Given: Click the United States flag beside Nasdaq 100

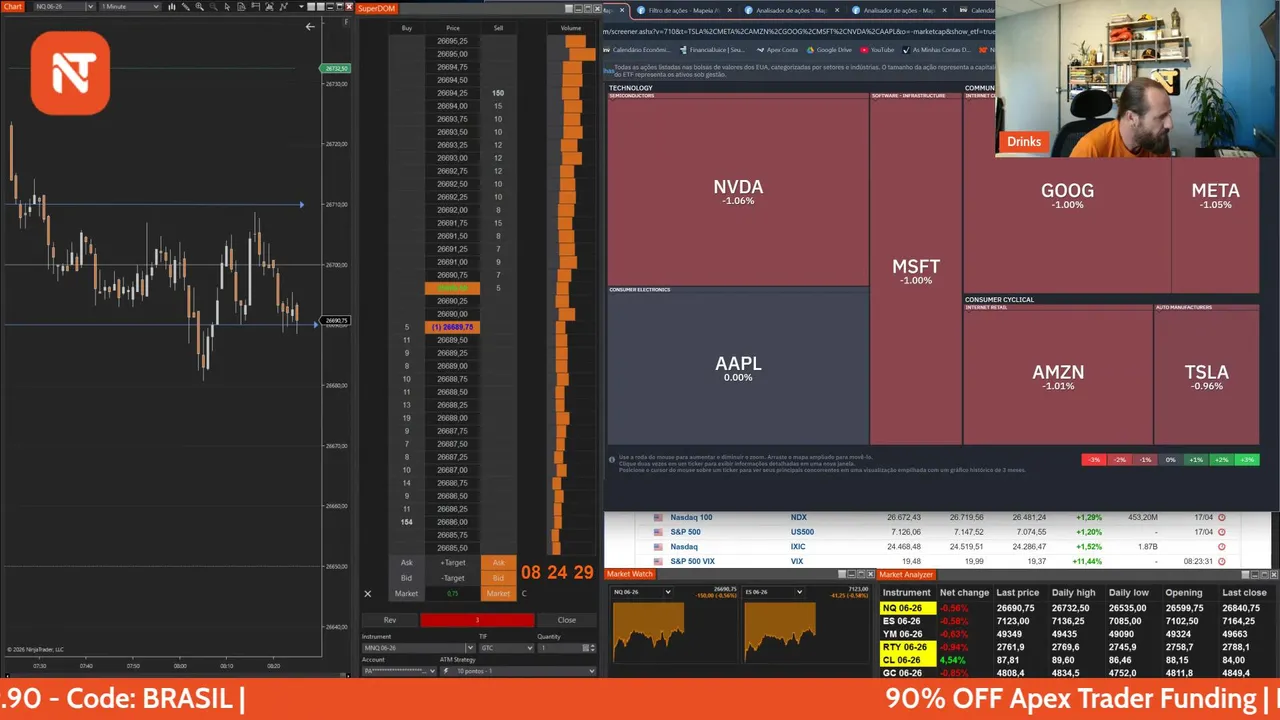Looking at the screenshot, I should tap(658, 518).
